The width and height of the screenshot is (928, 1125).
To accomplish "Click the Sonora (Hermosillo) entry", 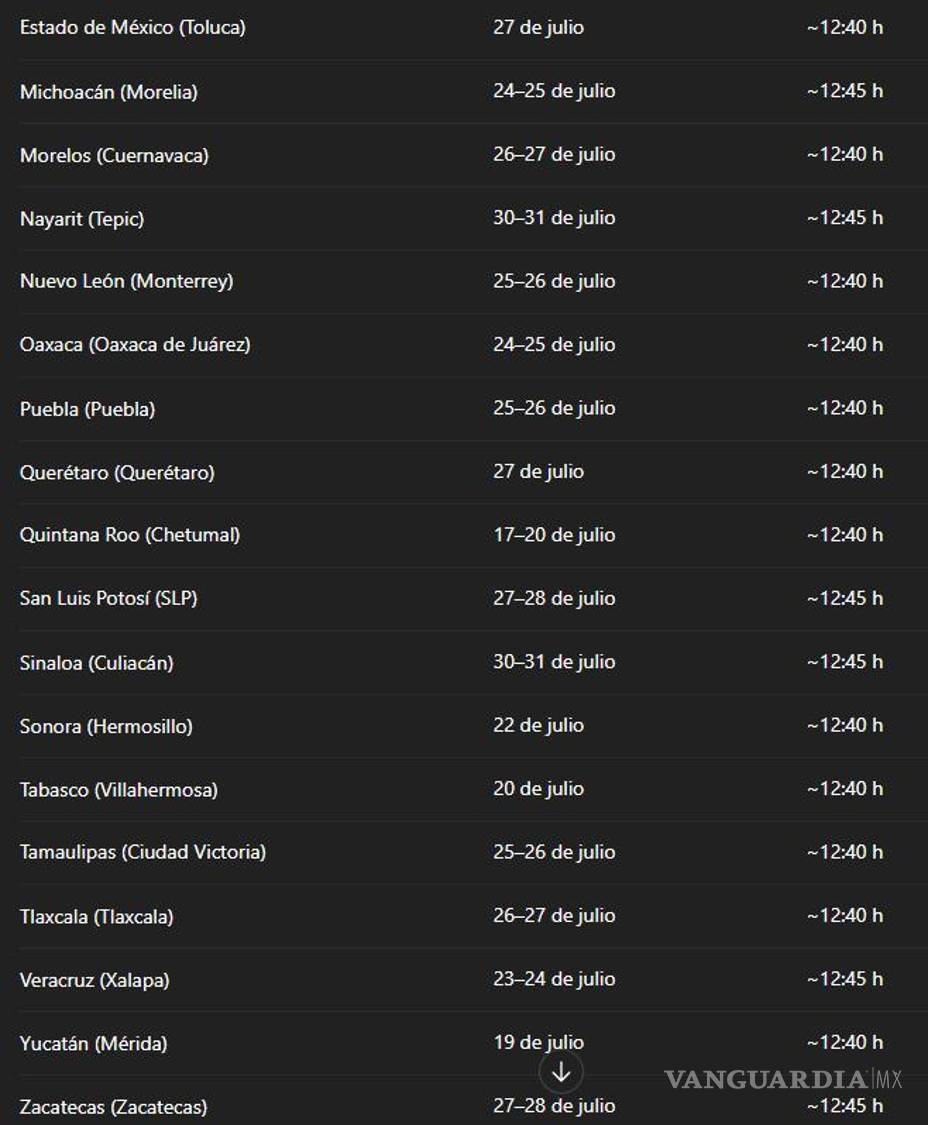I will click(x=106, y=726).
